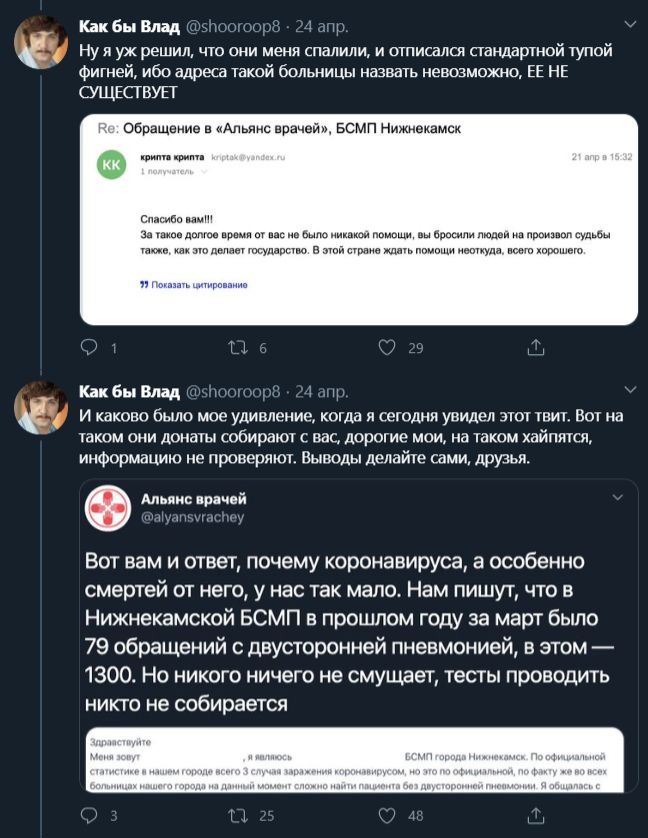Like the first tweet with 29 likes

pyautogui.click(x=387, y=348)
